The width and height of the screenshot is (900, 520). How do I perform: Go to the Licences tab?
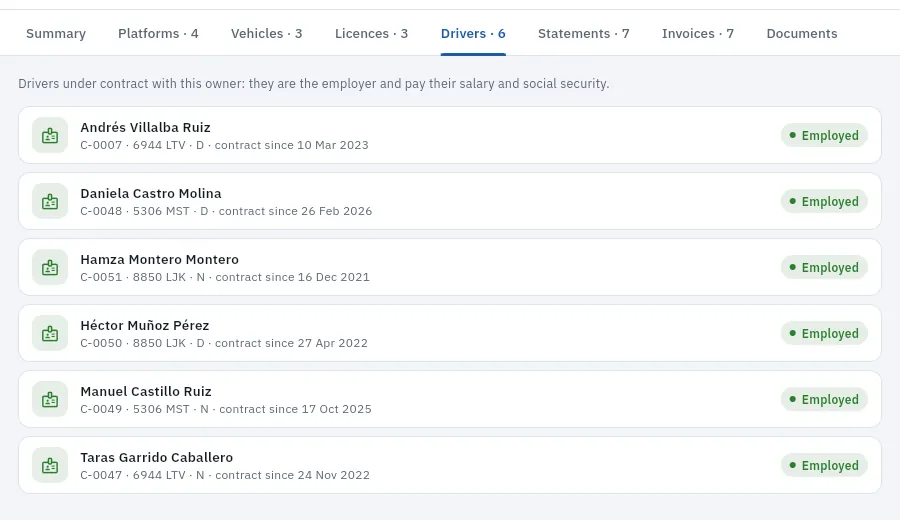tap(371, 34)
